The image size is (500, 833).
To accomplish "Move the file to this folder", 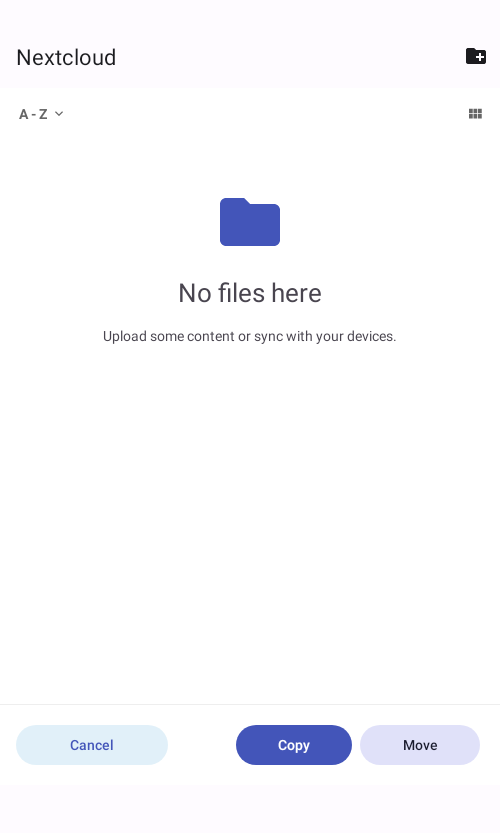I will pyautogui.click(x=420, y=745).
